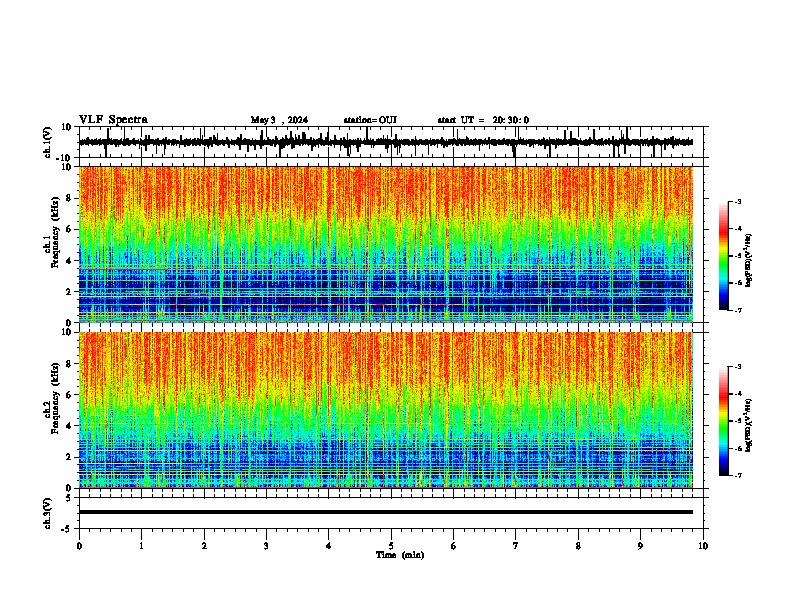Select the May 3, 2024 date label
Screen dimensions: 792x612
[279, 120]
